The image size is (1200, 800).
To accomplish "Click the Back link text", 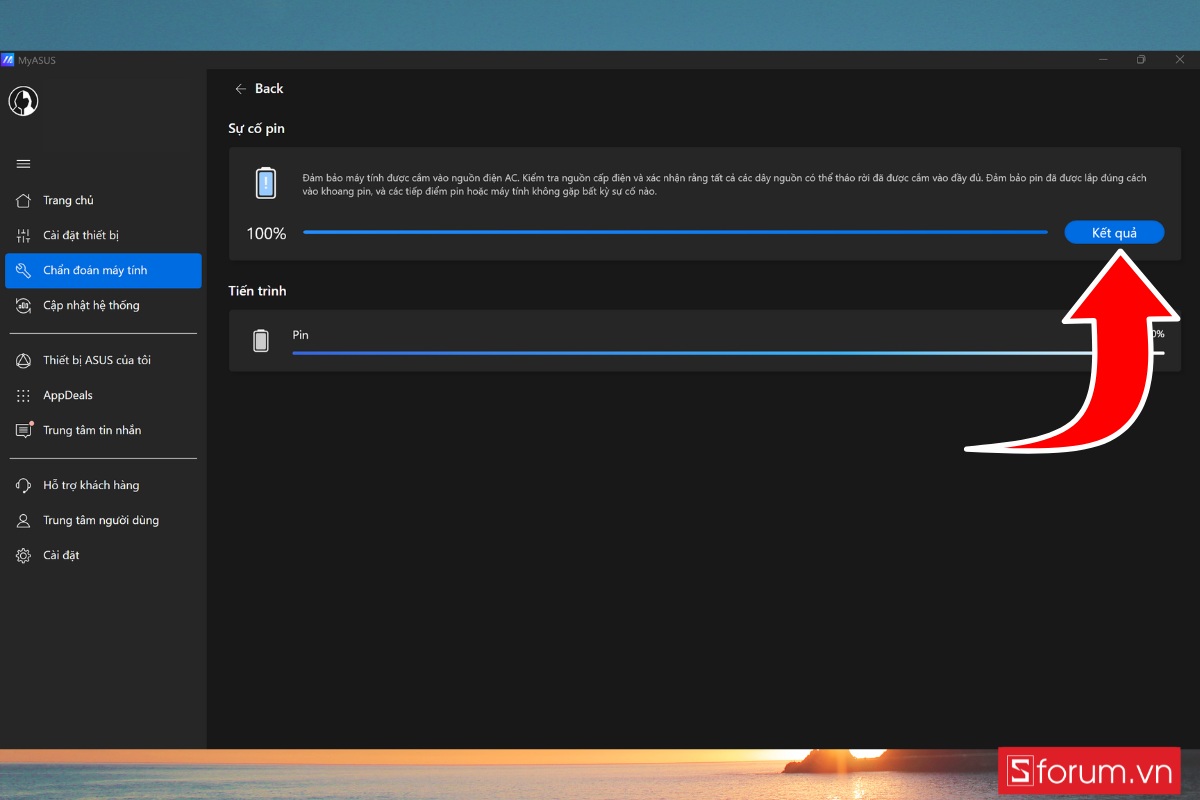I will 269,89.
